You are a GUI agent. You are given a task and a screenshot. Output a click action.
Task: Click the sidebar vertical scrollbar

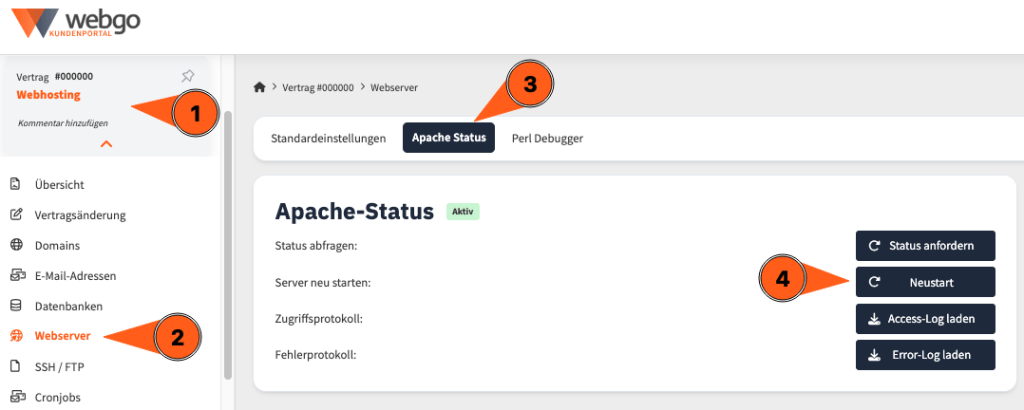pos(227,245)
